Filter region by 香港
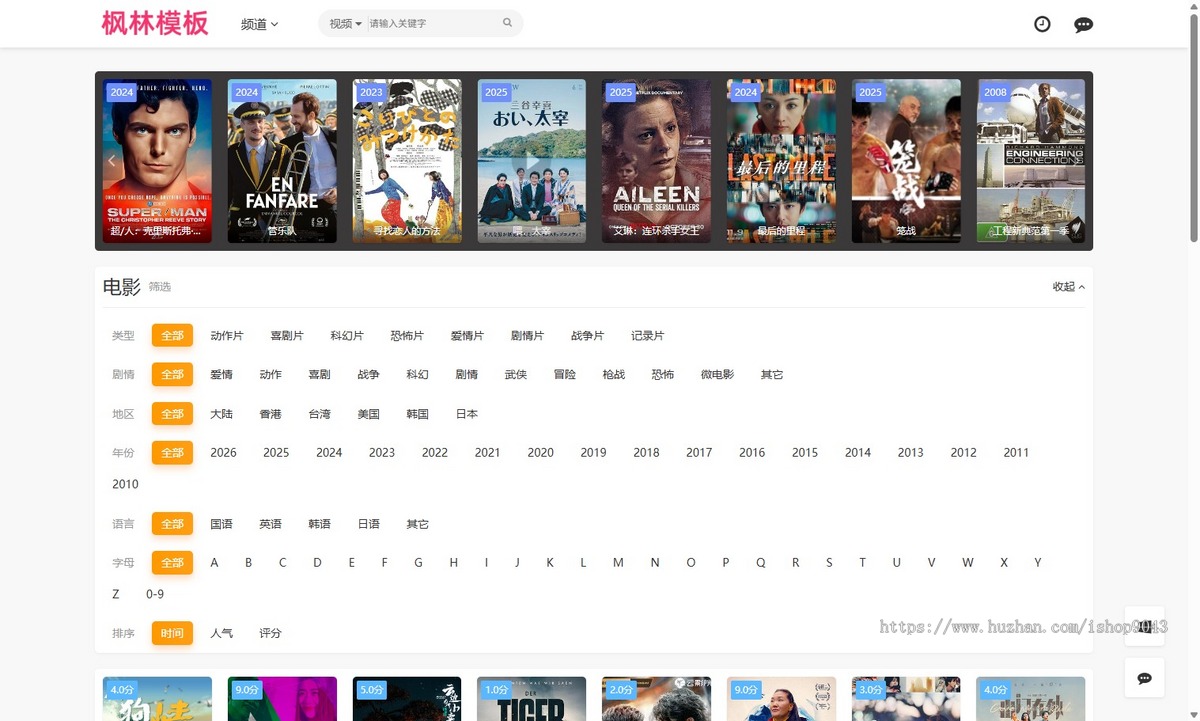Image resolution: width=1200 pixels, height=721 pixels. click(x=270, y=414)
